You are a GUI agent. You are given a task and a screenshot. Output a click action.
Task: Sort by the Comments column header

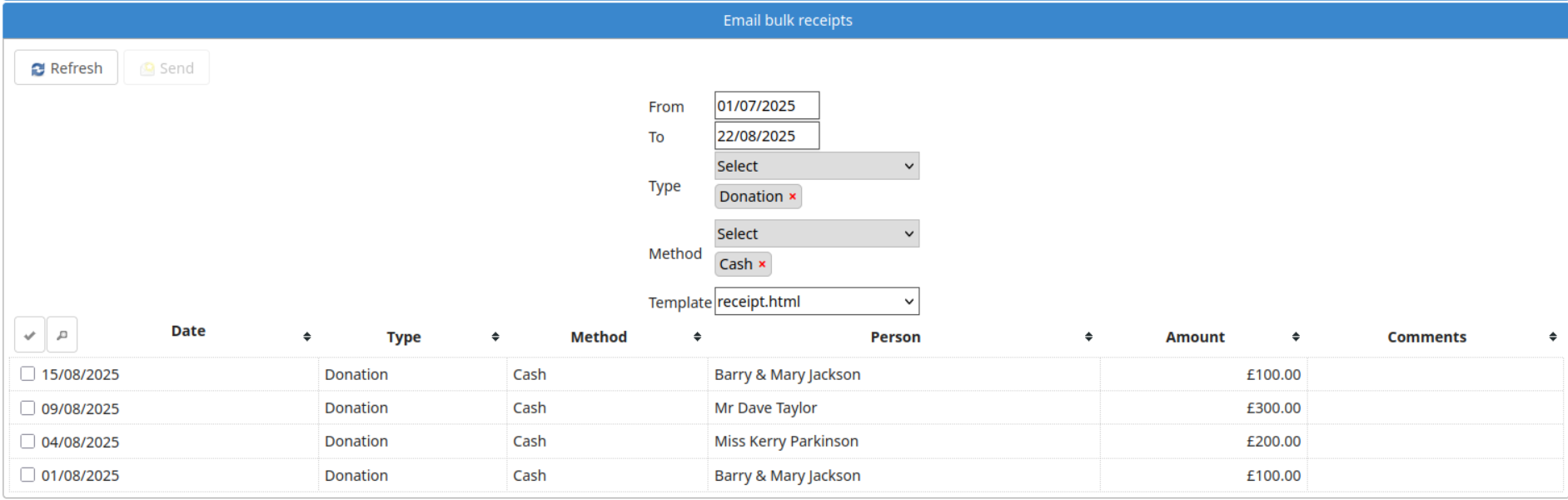pos(1426,337)
